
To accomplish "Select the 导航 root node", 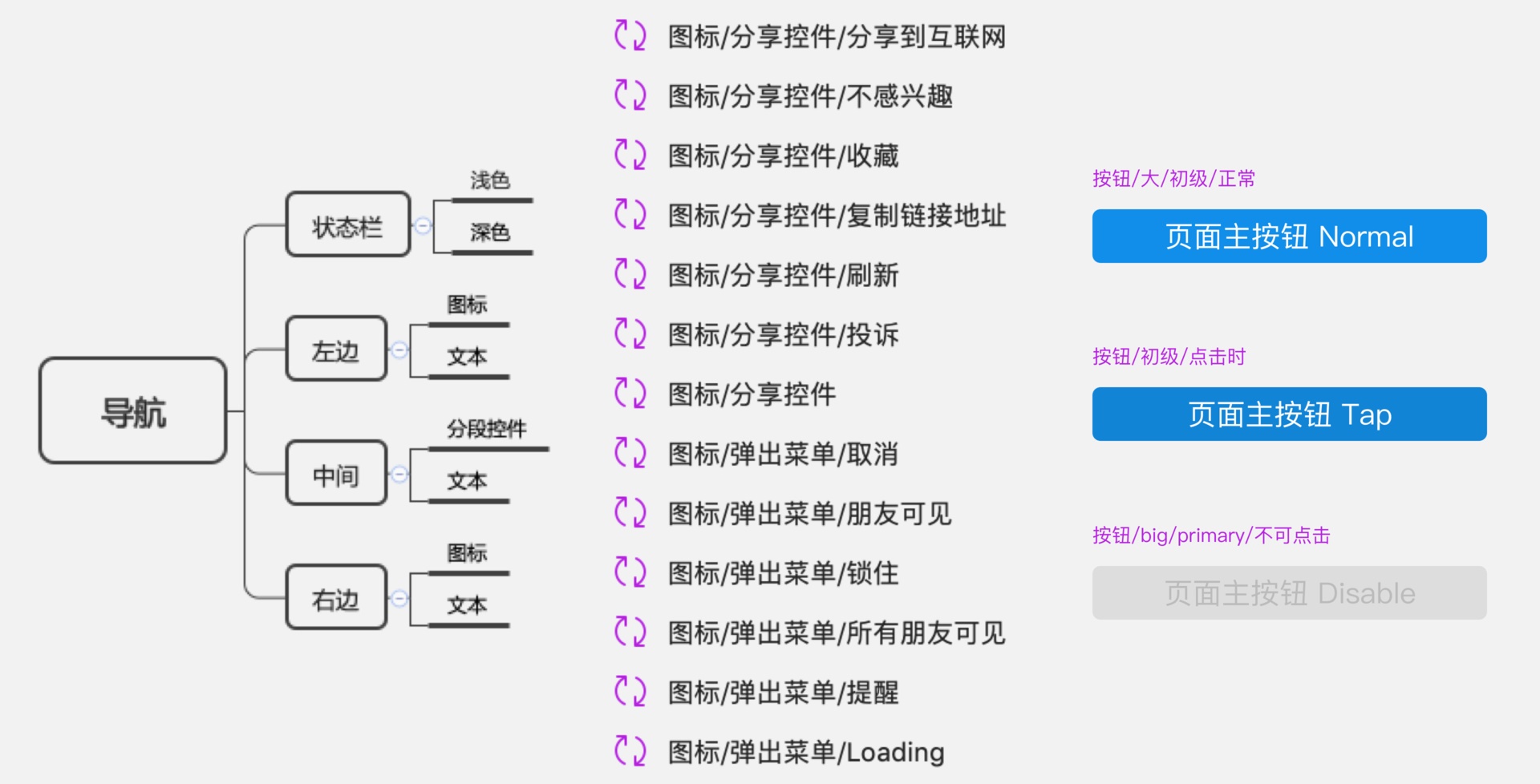I will click(133, 411).
